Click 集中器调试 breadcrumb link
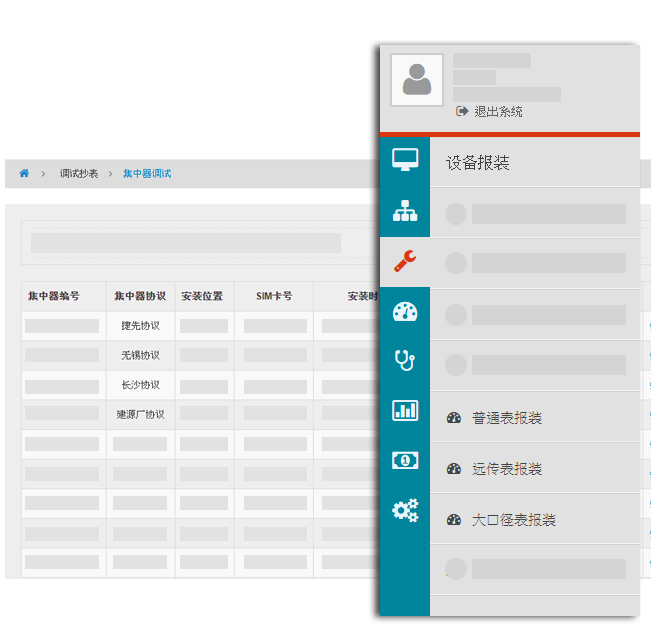Screen dimensions: 651x627 (147, 174)
